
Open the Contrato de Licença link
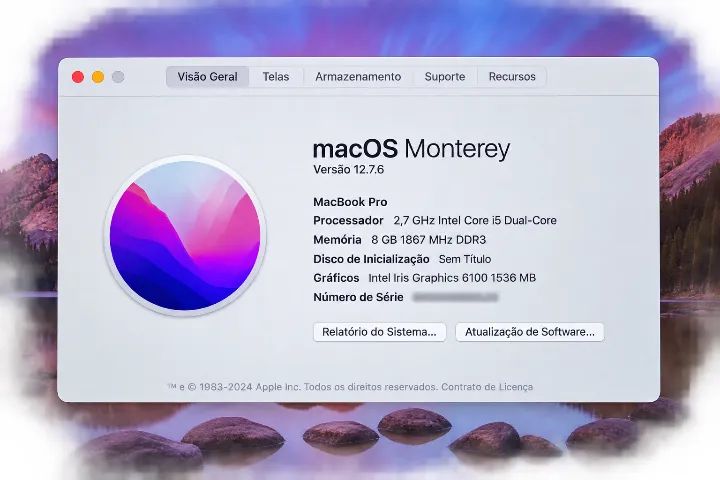pyautogui.click(x=487, y=387)
